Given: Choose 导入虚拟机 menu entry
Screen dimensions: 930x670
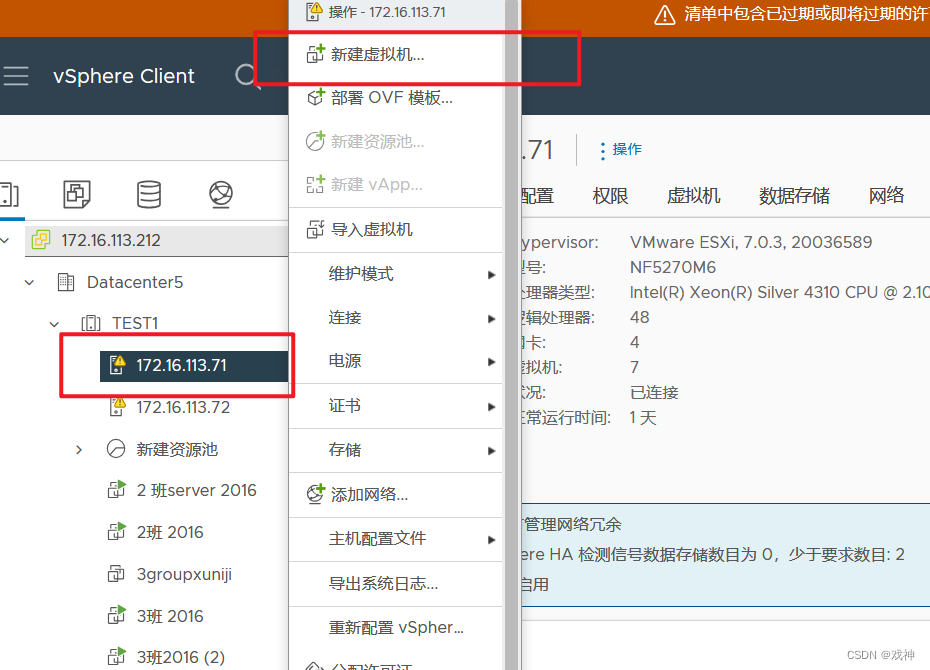Looking at the screenshot, I should coord(396,229).
